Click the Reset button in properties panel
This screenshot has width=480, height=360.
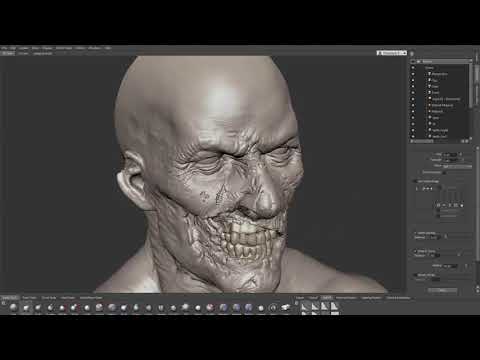click(442, 290)
